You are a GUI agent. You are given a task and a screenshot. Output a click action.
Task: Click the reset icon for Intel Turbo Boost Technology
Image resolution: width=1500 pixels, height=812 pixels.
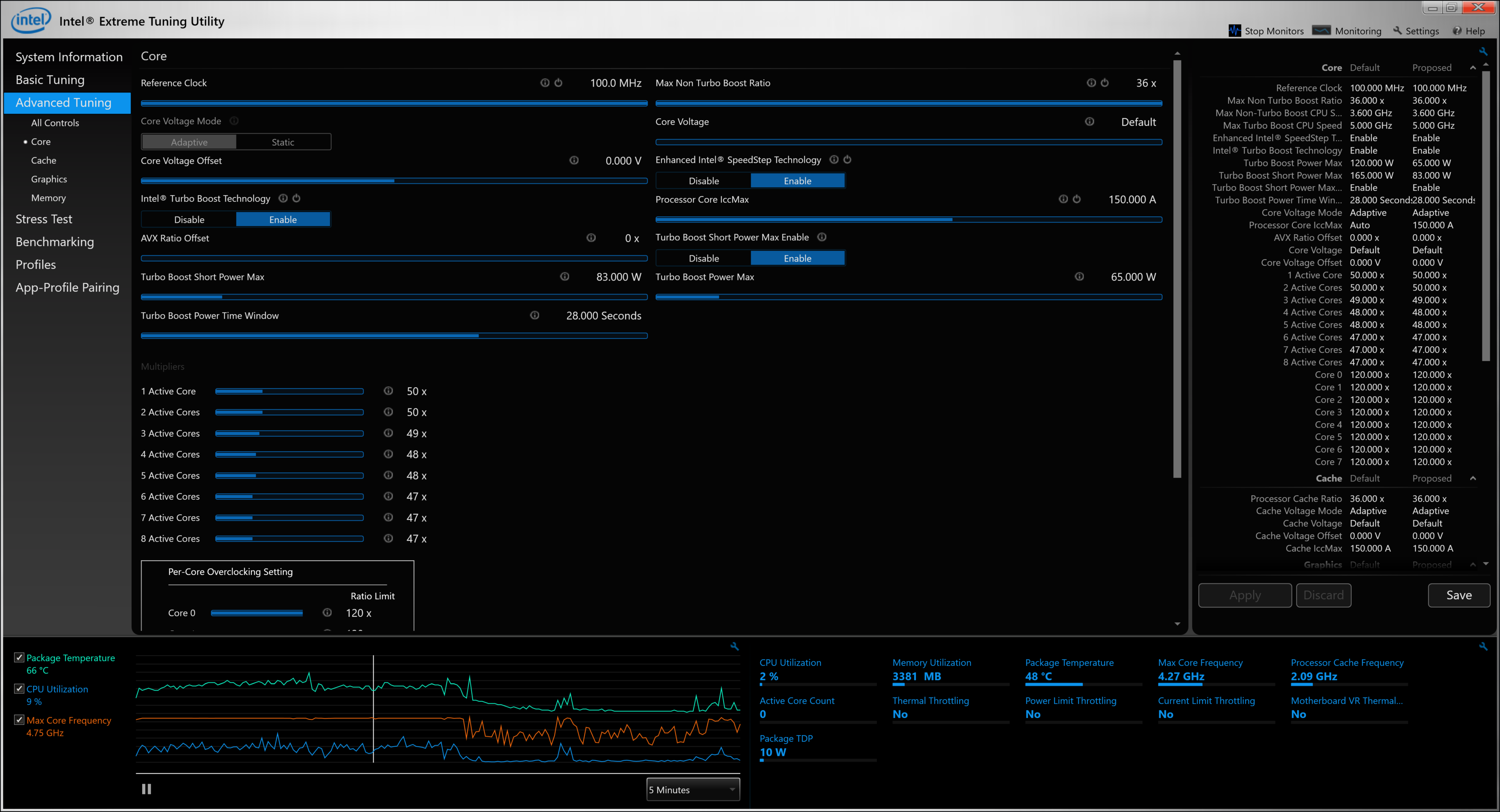point(296,198)
